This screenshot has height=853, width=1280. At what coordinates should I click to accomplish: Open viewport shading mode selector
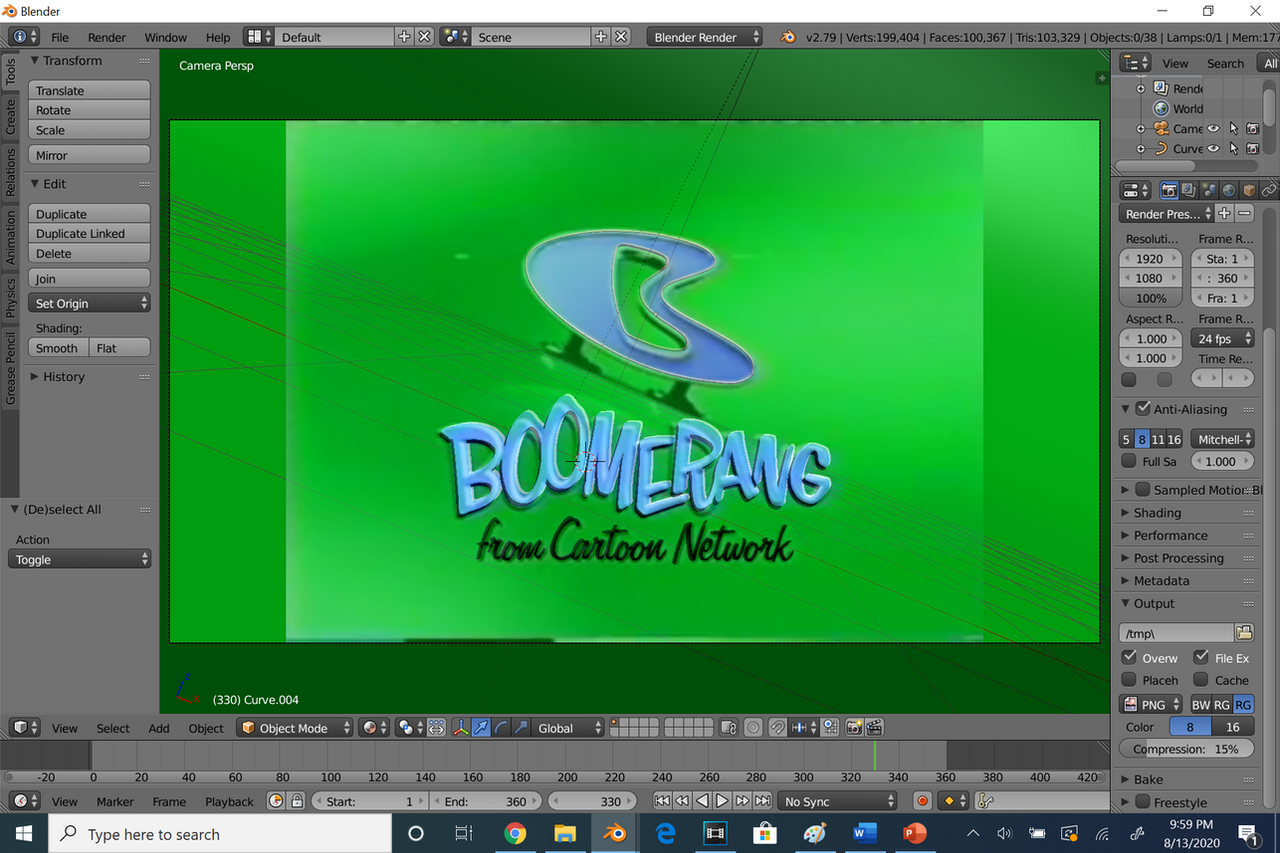375,728
